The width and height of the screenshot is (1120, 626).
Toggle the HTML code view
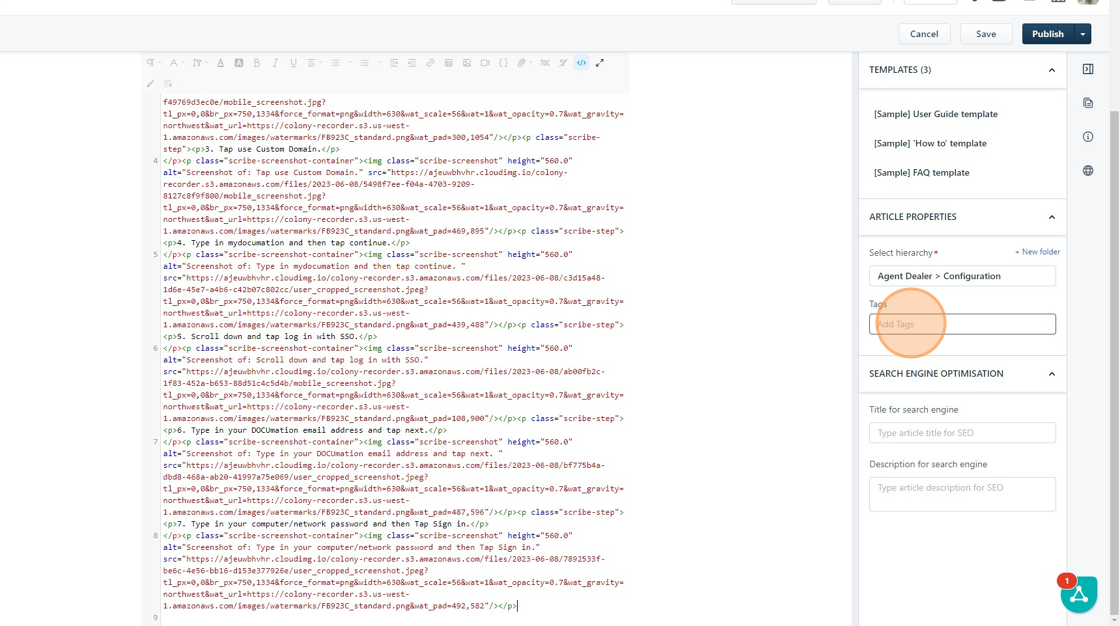click(581, 63)
